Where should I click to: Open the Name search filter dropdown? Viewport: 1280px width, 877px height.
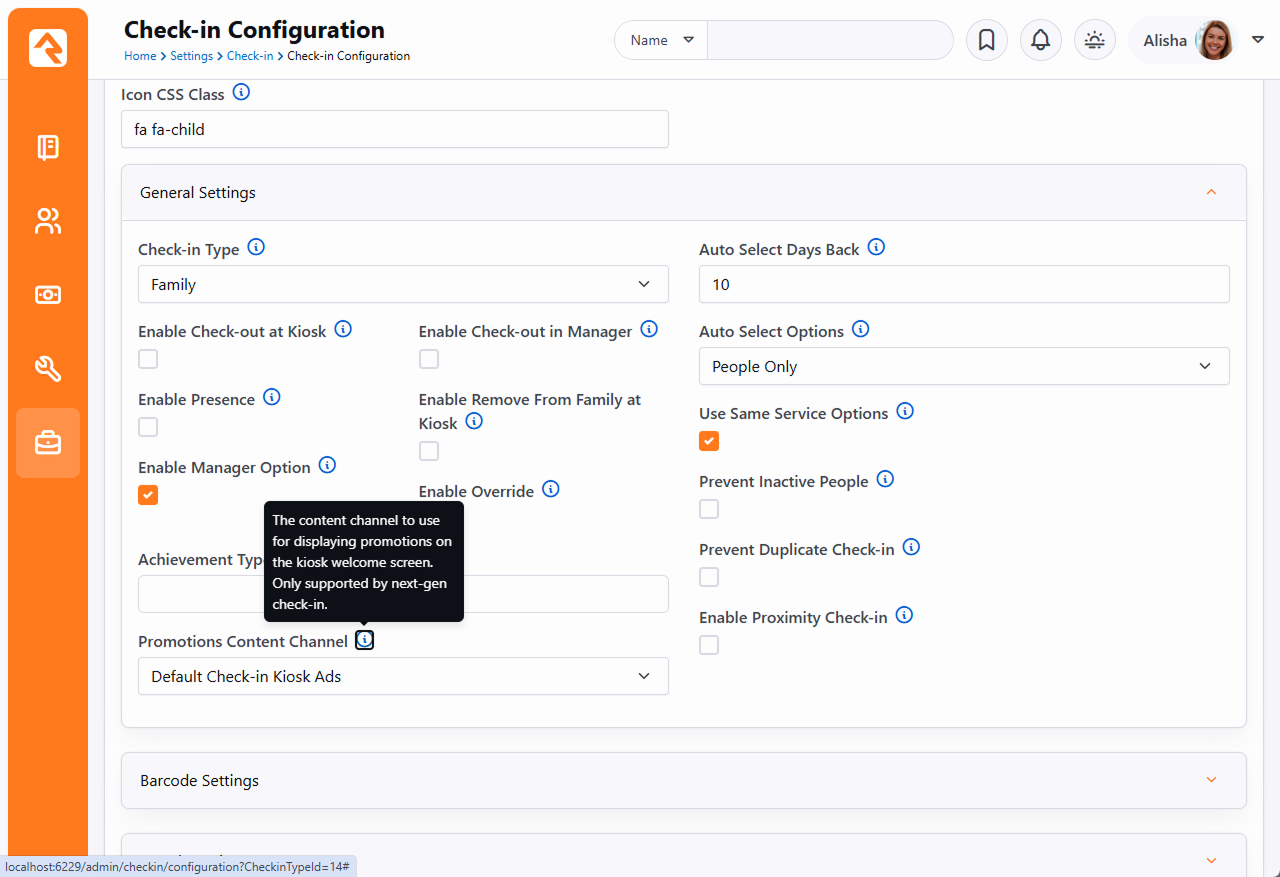pyautogui.click(x=661, y=40)
